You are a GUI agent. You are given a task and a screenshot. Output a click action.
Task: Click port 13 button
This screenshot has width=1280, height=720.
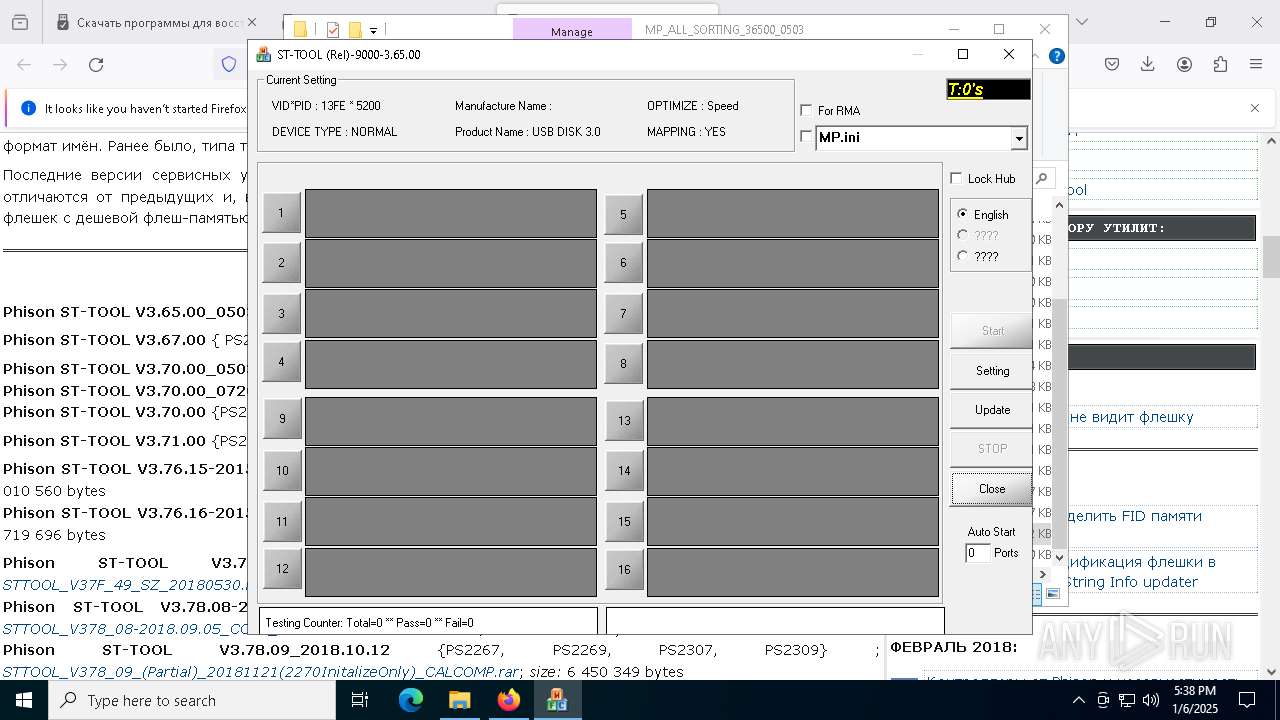(x=624, y=420)
